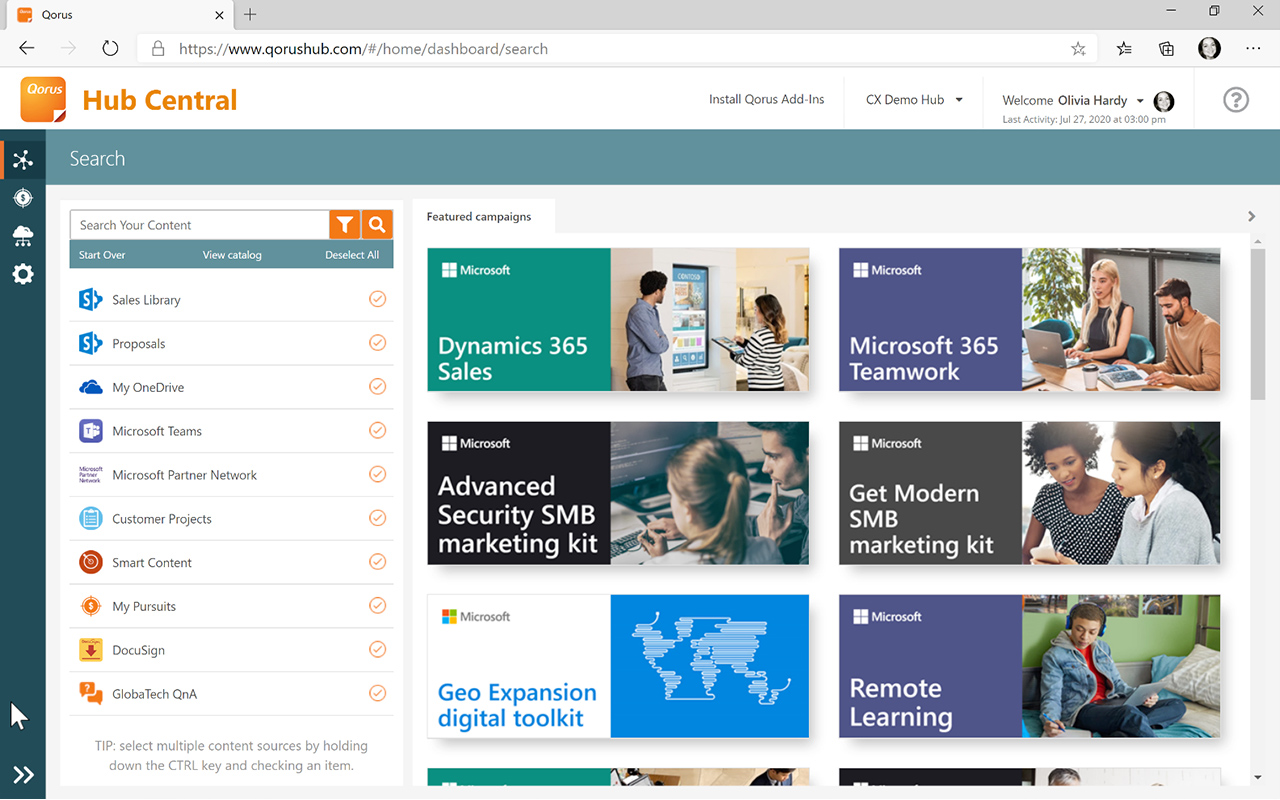
Task: Uncheck the Microsoft Partner Network source
Action: [377, 474]
